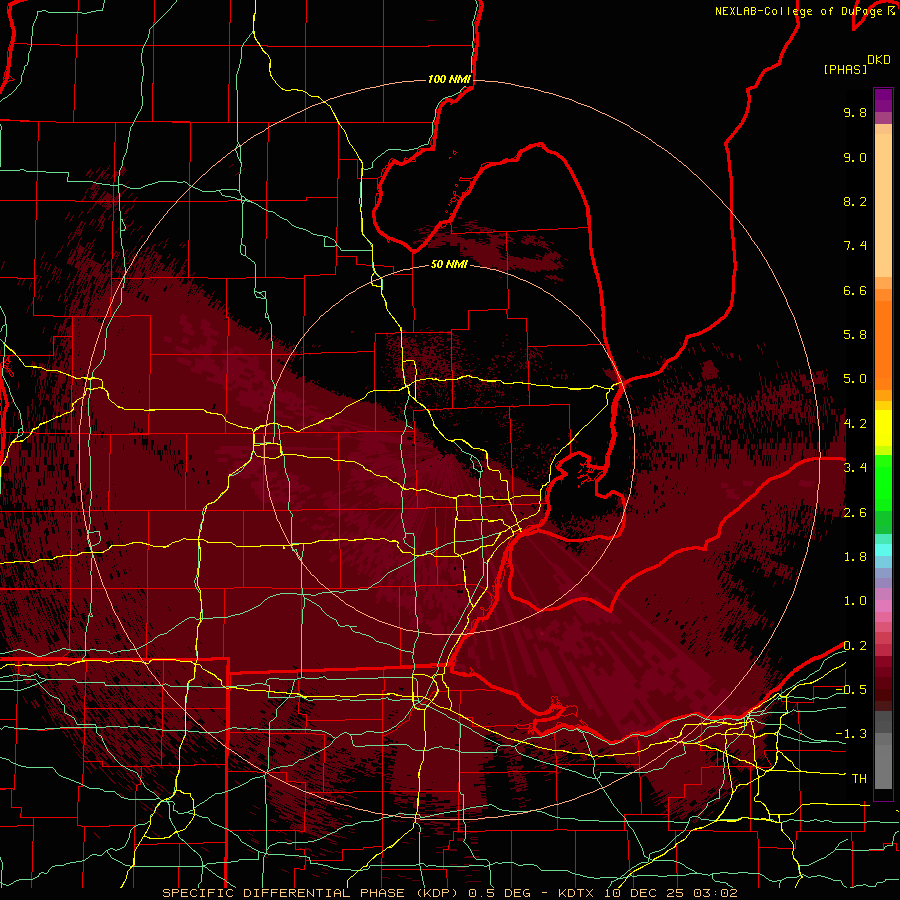Click the 100 NMI range ring label
The image size is (900, 900).
click(x=449, y=79)
